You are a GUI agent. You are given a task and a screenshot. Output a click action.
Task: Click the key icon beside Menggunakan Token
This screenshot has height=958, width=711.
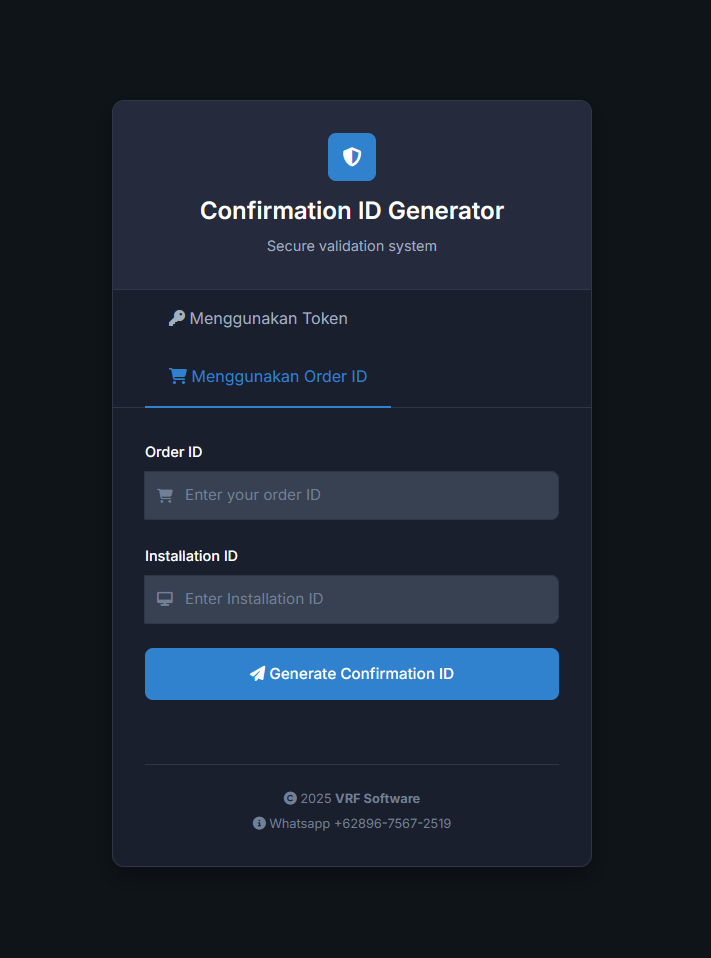(177, 318)
